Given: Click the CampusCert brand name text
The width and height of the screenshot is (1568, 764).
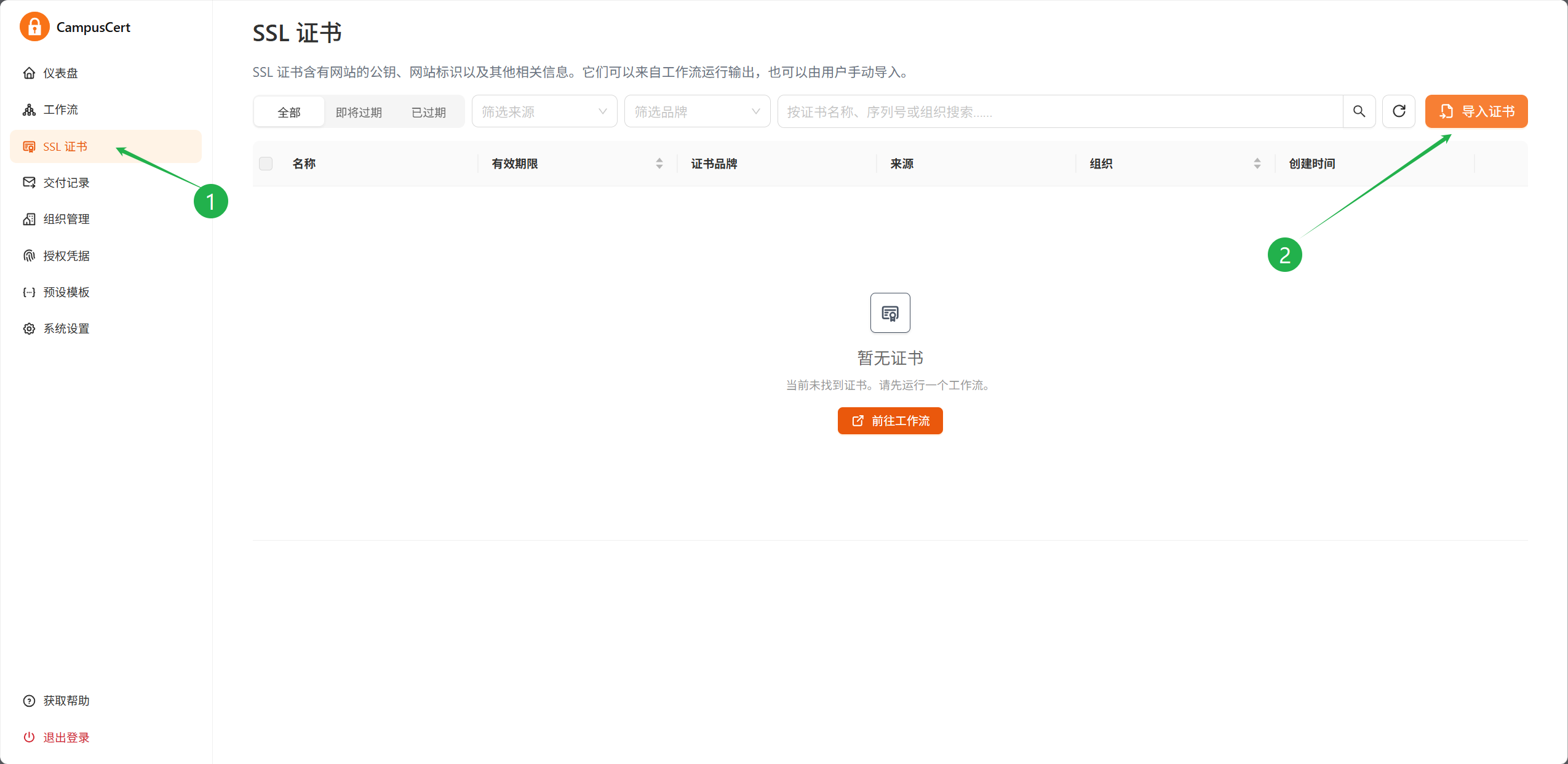Looking at the screenshot, I should pyautogui.click(x=94, y=28).
